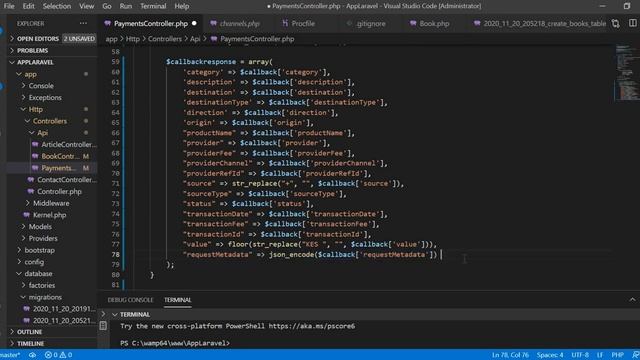This screenshot has width=640, height=360.
Task: Open the Edit menu
Action: point(29,6)
